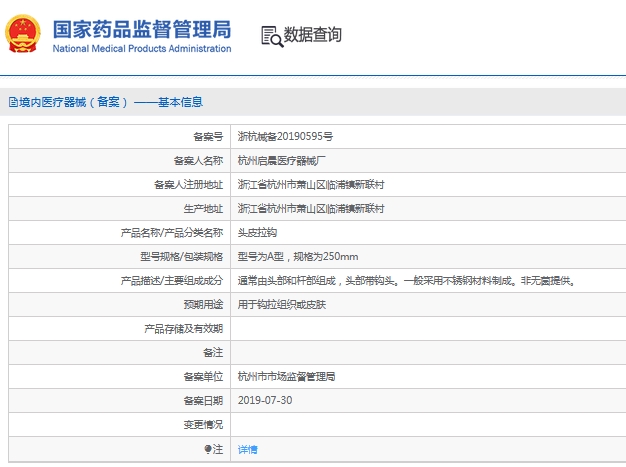This screenshot has height=467, width=626.
Task: Click the 预期用途 label cell
Action: (x=119, y=305)
